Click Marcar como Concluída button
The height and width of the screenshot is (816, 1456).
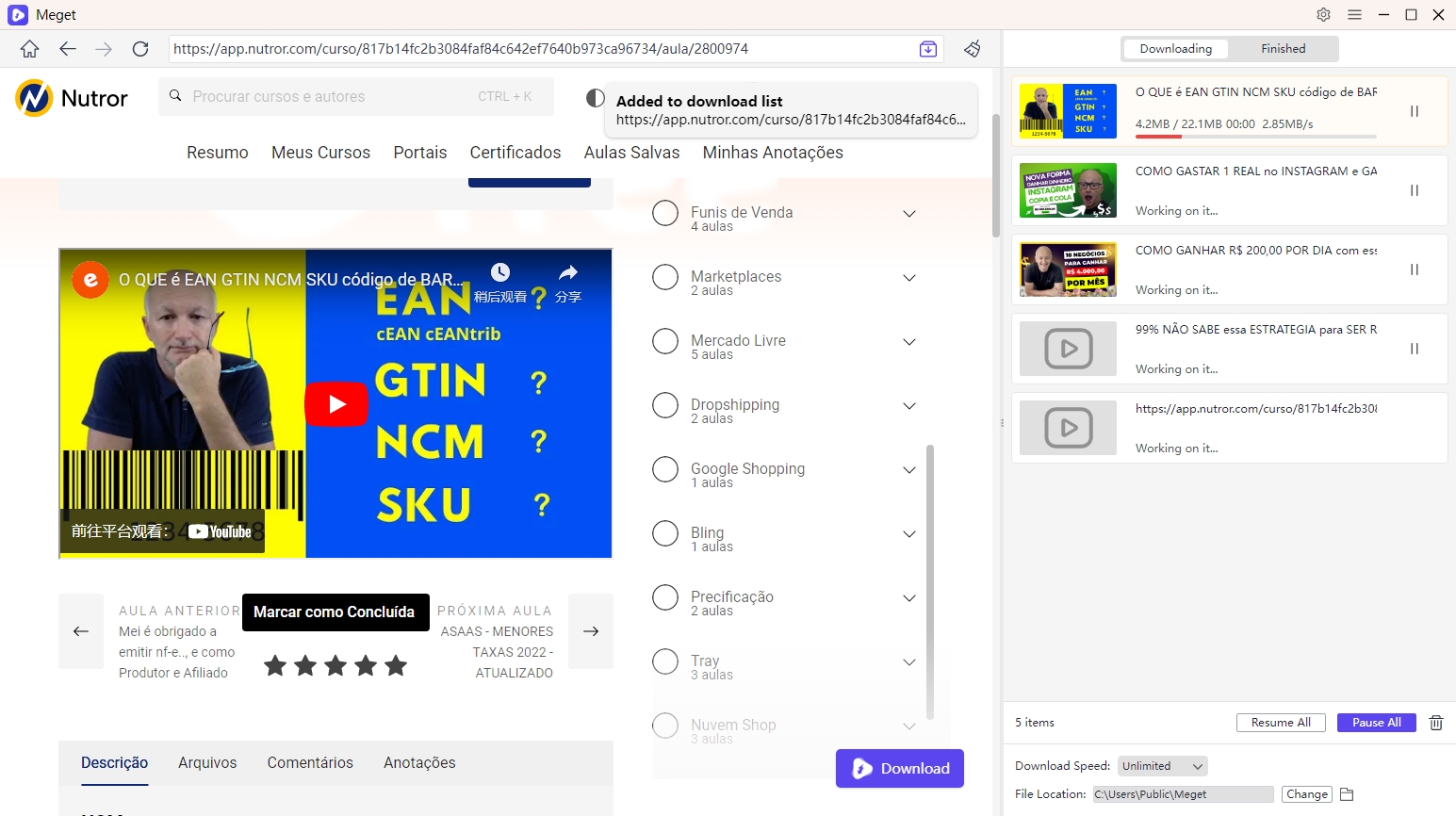tap(335, 612)
